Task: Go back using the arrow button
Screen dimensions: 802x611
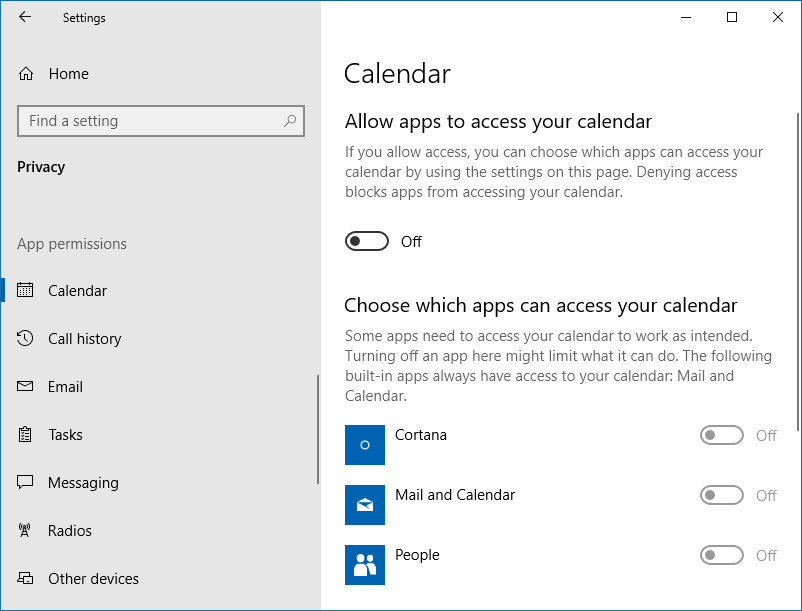Action: (x=24, y=17)
